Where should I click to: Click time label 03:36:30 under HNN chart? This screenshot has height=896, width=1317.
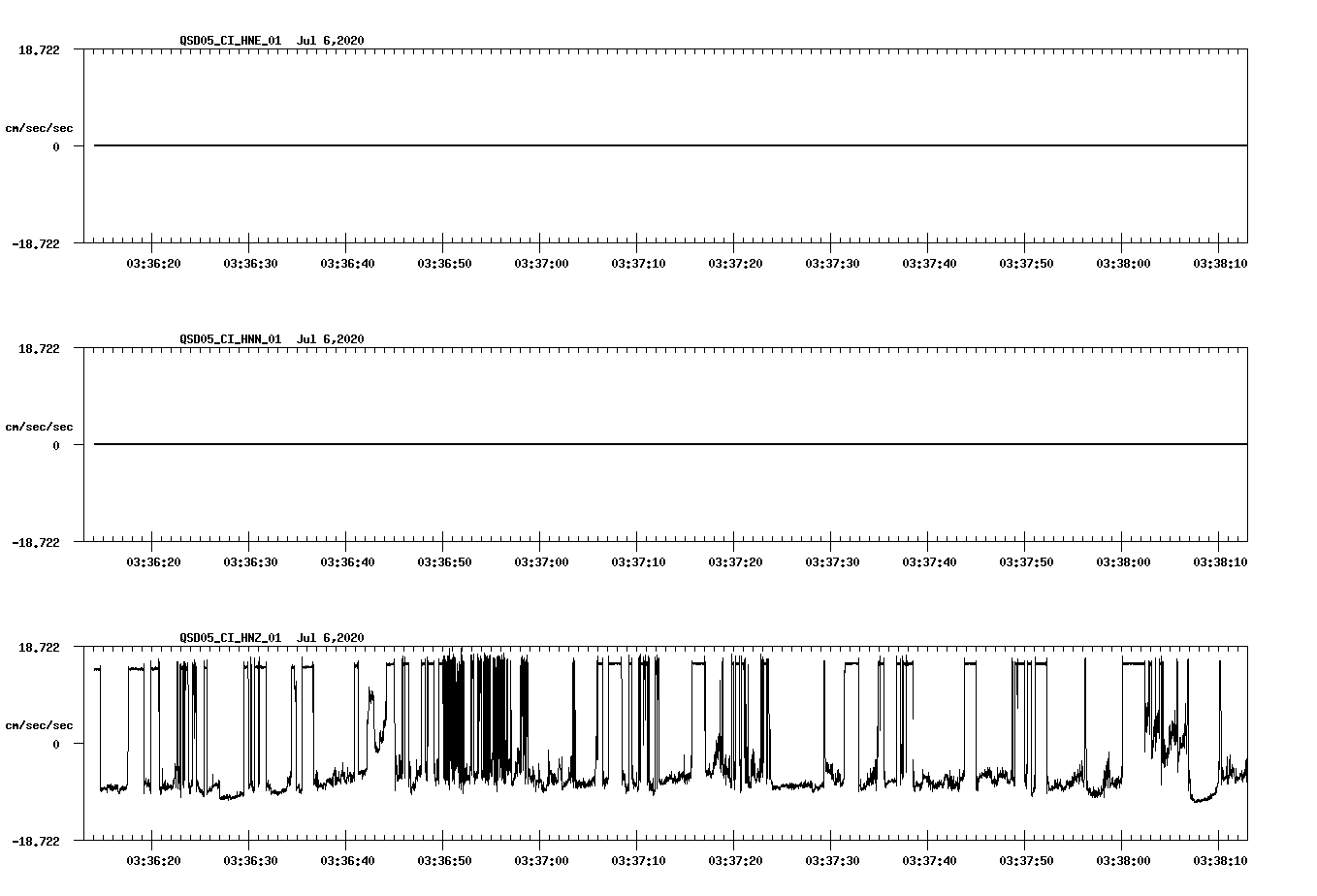pyautogui.click(x=250, y=562)
